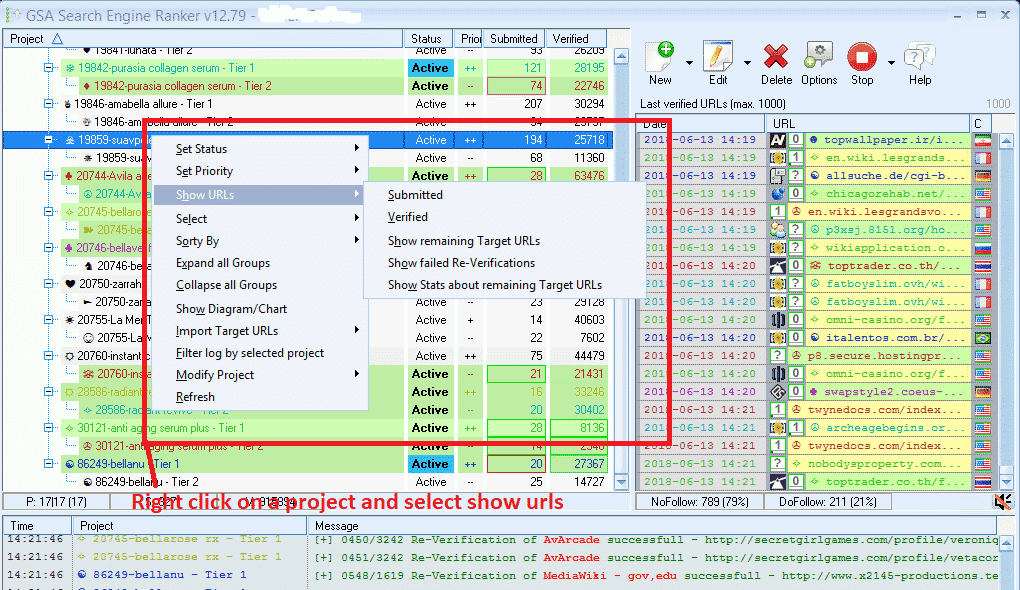Collapse the 19842-purasia collagen serum group
Viewport: 1020px width, 590px height.
[x=48, y=68]
